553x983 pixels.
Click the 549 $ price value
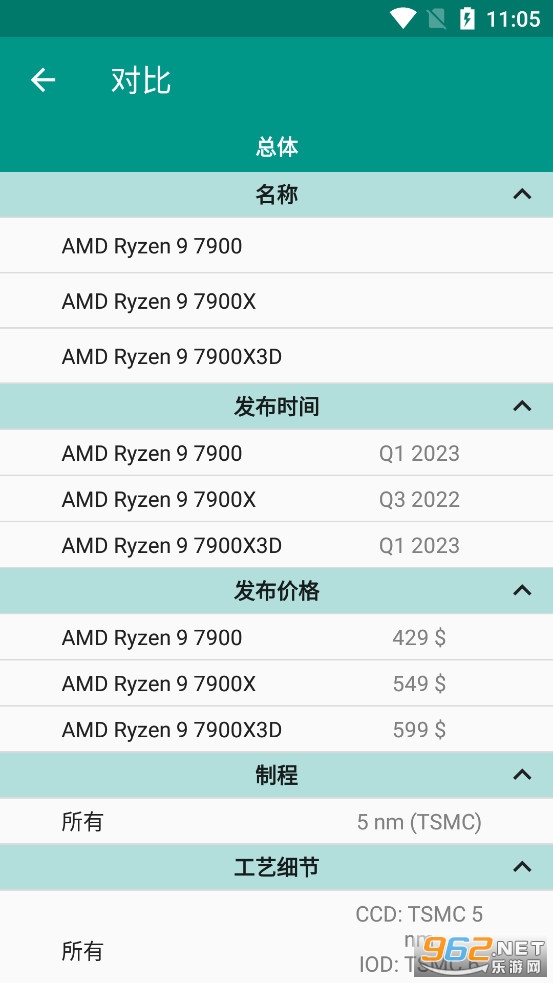coord(419,683)
